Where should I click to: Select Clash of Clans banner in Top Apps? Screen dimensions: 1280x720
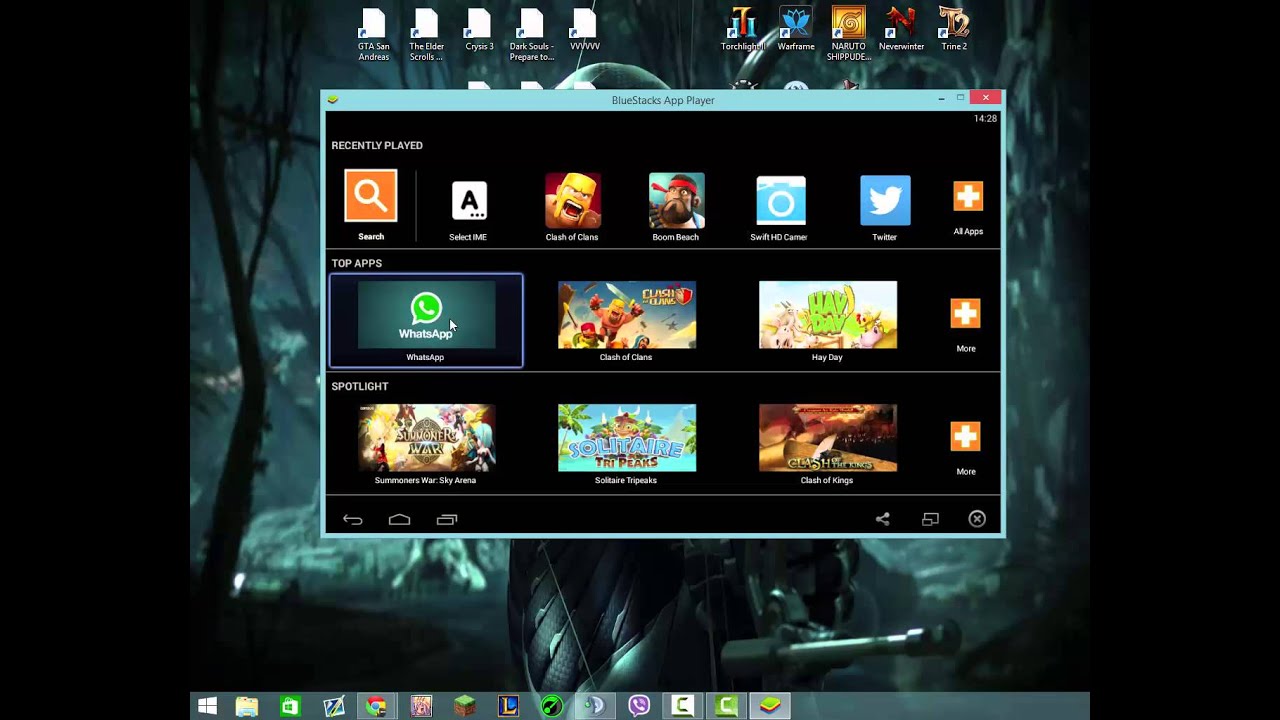[x=627, y=315]
